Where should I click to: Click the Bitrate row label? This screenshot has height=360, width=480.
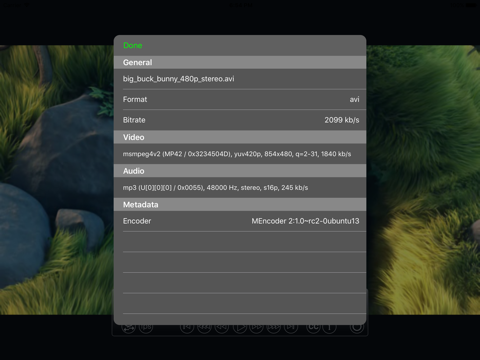134,120
